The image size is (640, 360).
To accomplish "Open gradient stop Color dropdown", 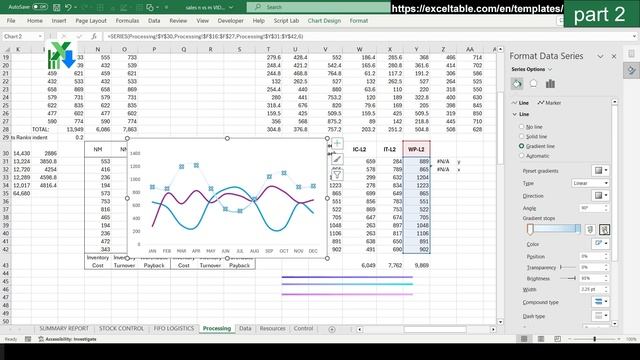I will (x=601, y=244).
